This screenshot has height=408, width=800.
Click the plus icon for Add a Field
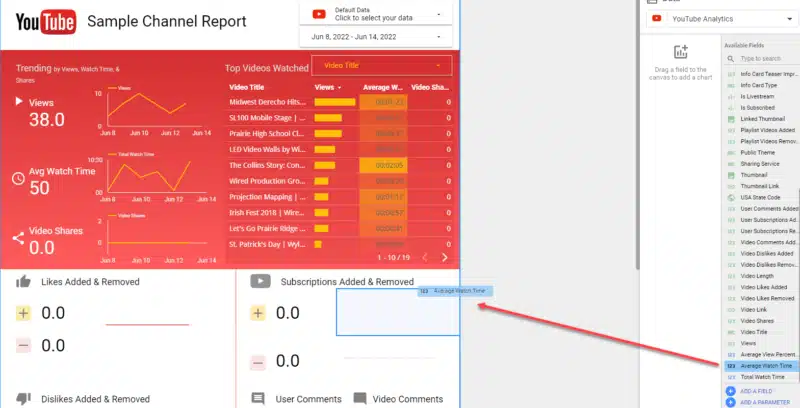click(x=731, y=391)
